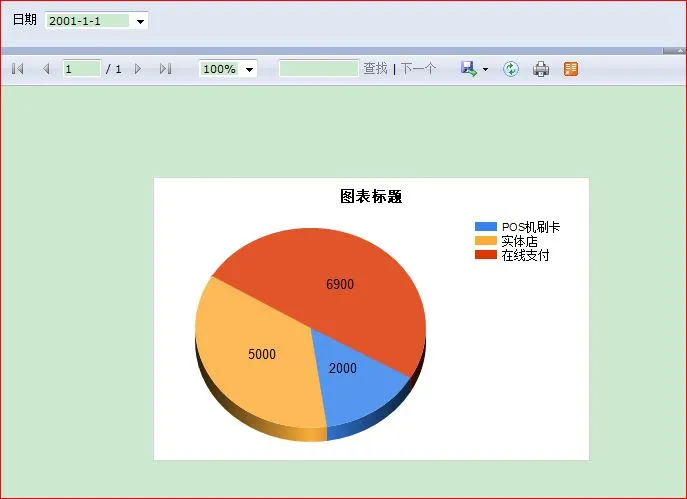687x499 pixels.
Task: Click the export save disk icon
Action: (x=469, y=69)
